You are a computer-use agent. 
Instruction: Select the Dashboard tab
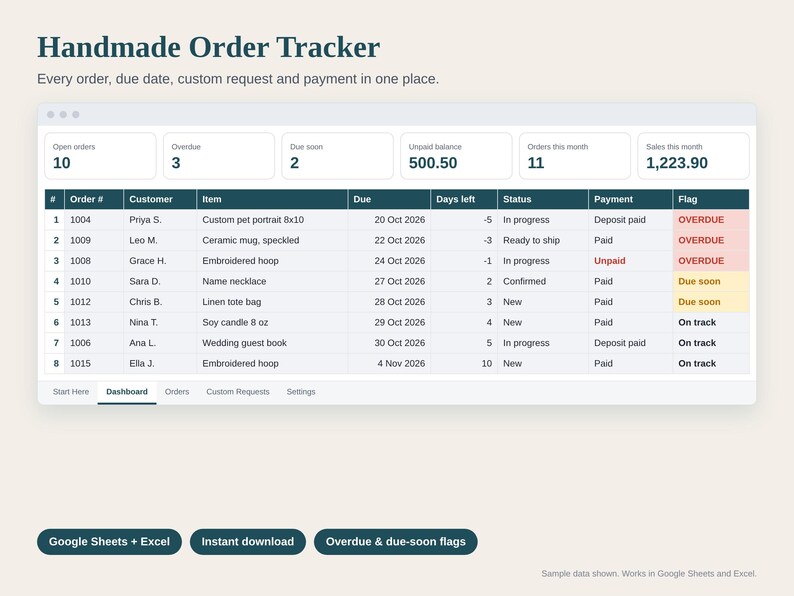point(127,392)
